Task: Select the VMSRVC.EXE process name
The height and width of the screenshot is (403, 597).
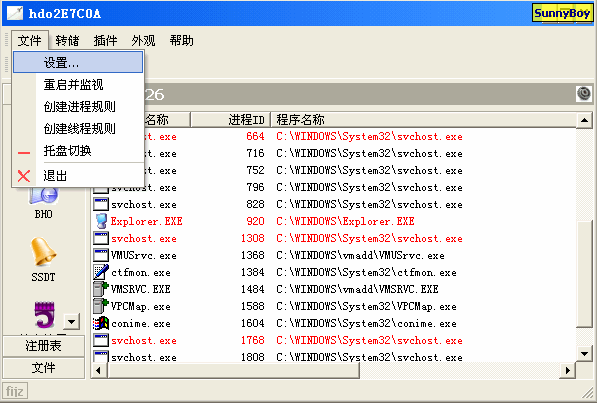Action: click(x=140, y=289)
